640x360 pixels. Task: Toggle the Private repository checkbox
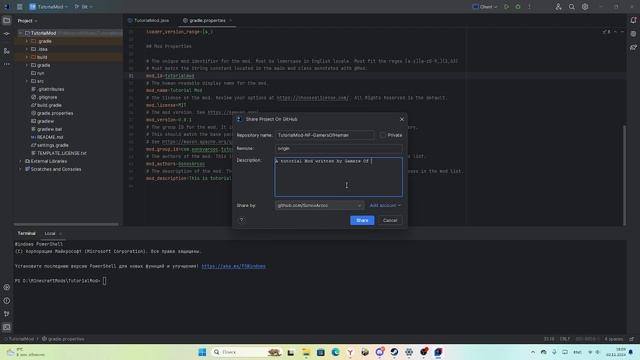pyautogui.click(x=382, y=135)
